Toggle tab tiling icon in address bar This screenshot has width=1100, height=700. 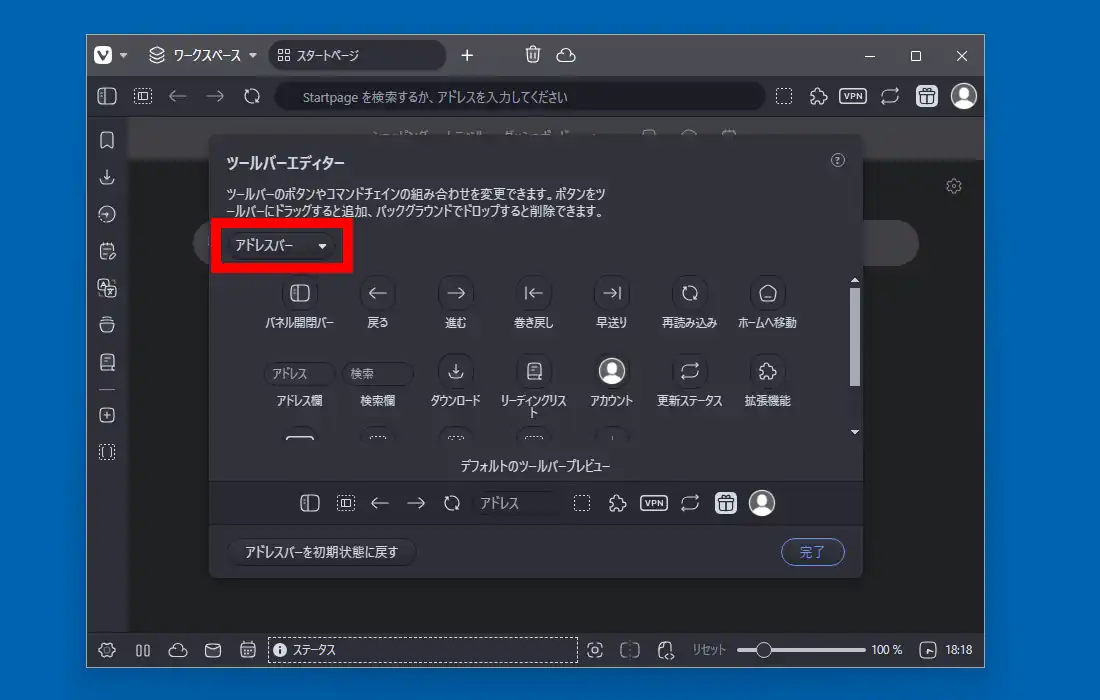click(143, 96)
